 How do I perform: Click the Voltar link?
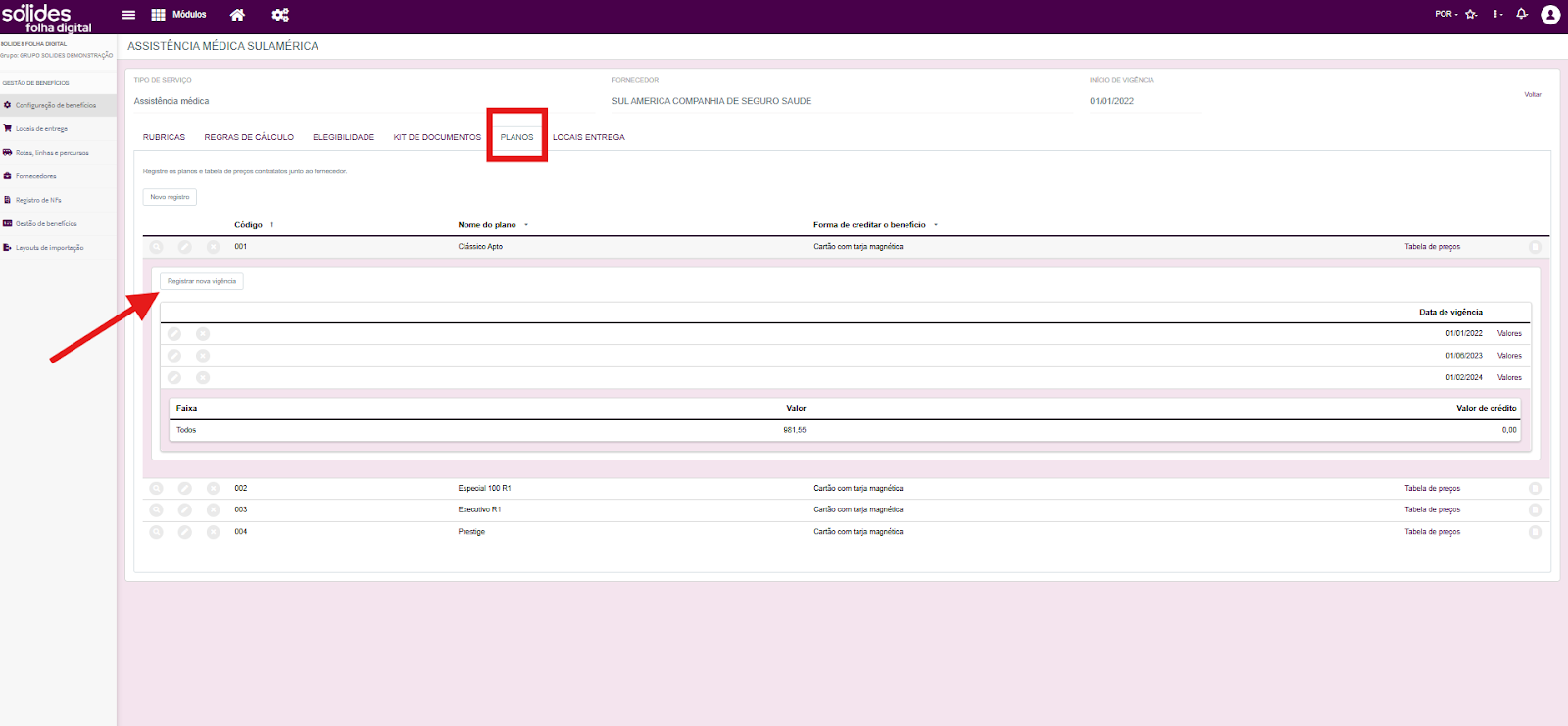point(1533,95)
